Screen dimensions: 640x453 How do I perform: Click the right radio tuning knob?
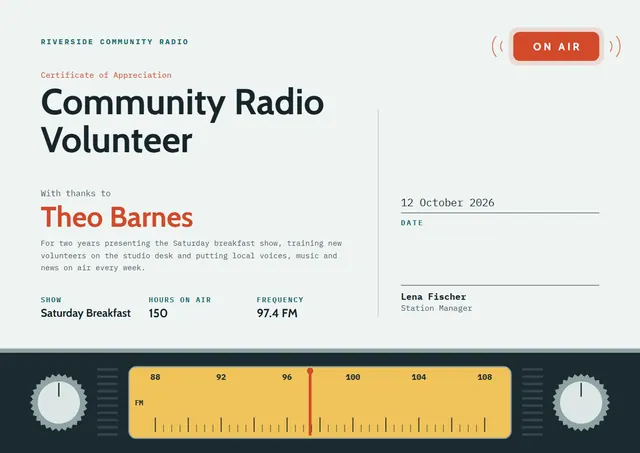pyautogui.click(x=581, y=402)
